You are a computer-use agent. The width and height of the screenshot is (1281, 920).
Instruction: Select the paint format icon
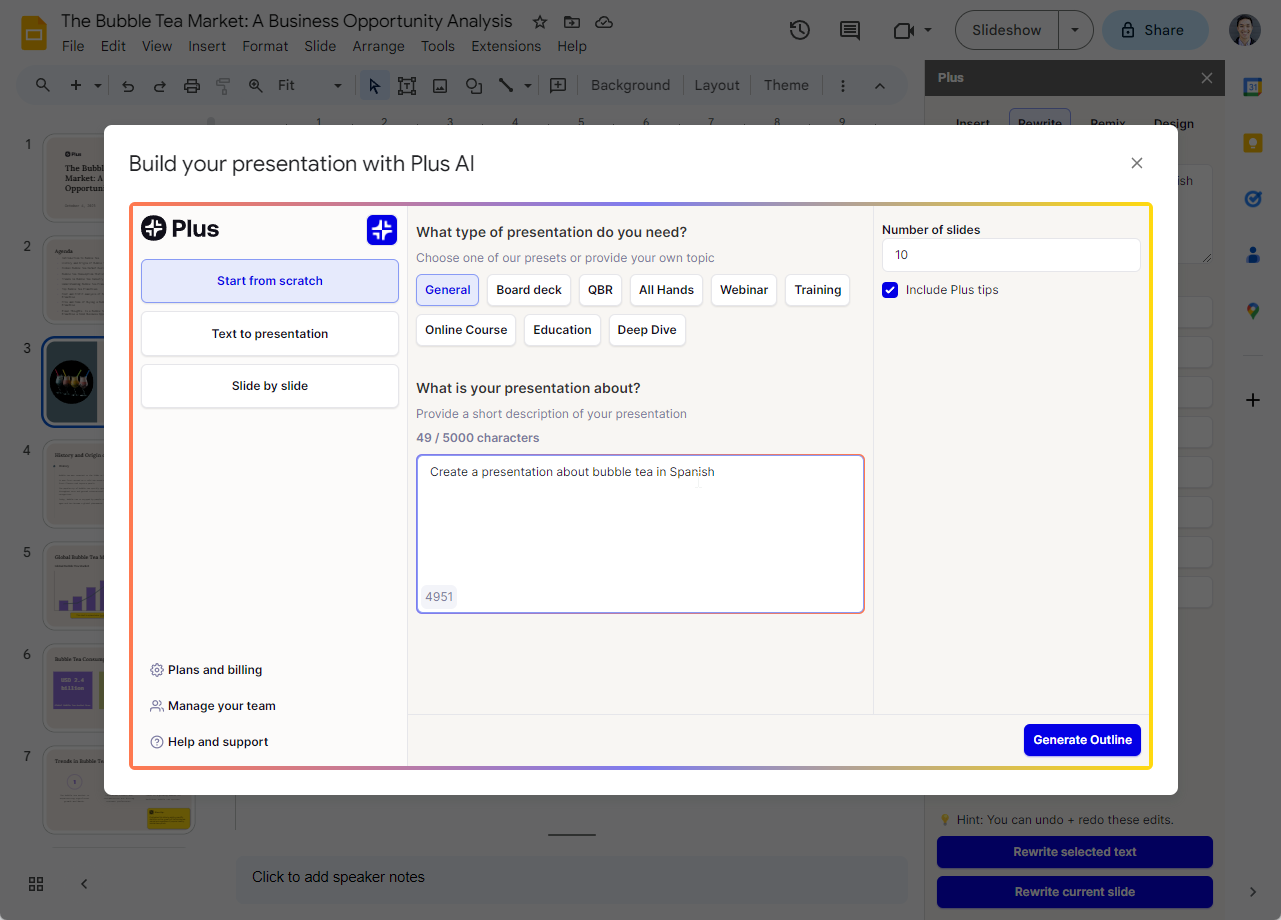tap(224, 86)
